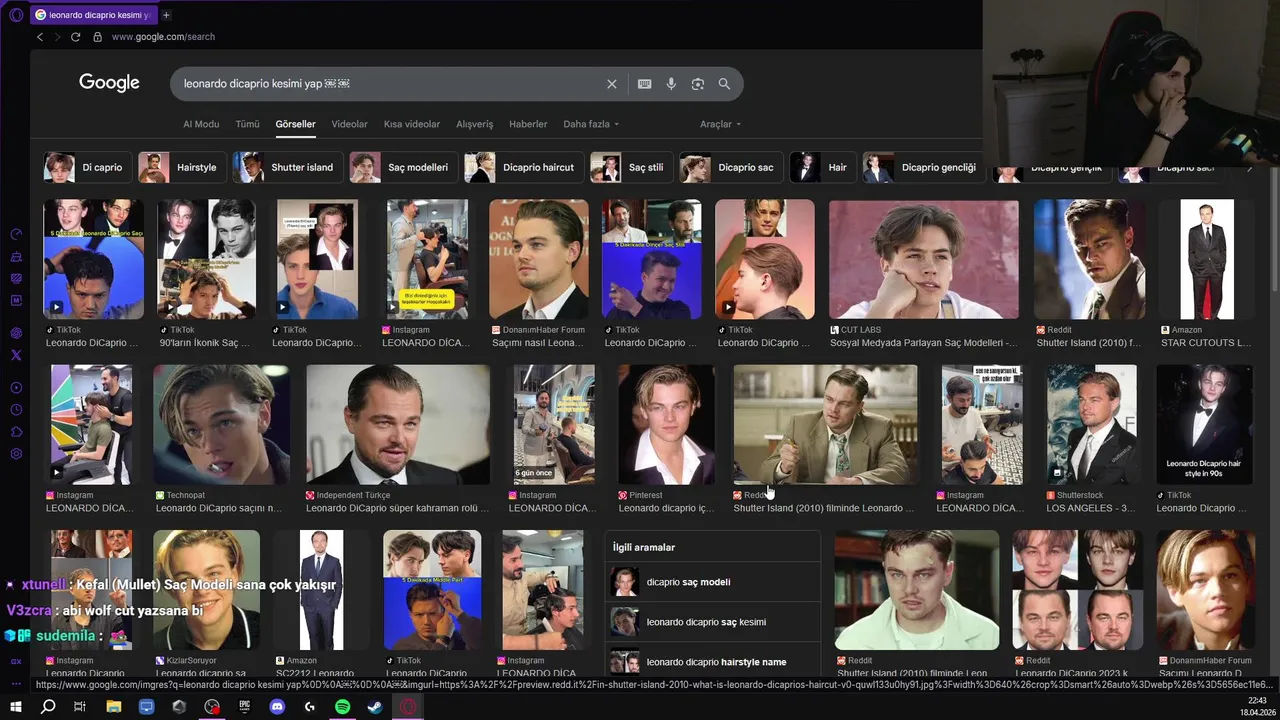Open Discord from the taskbar
This screenshot has height=720, width=1280.
coord(277,707)
